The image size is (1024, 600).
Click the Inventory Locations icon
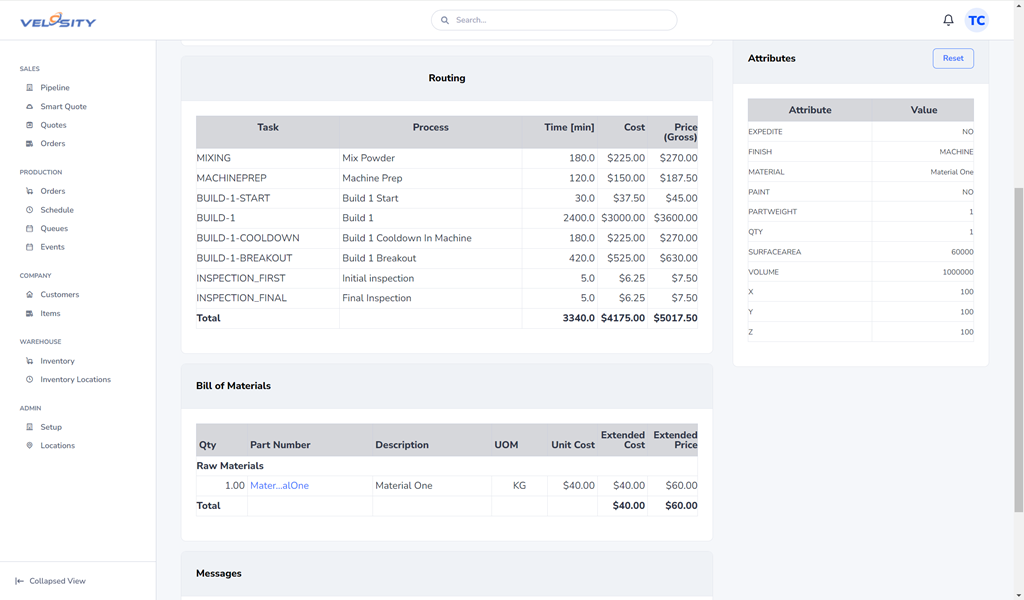(30, 380)
